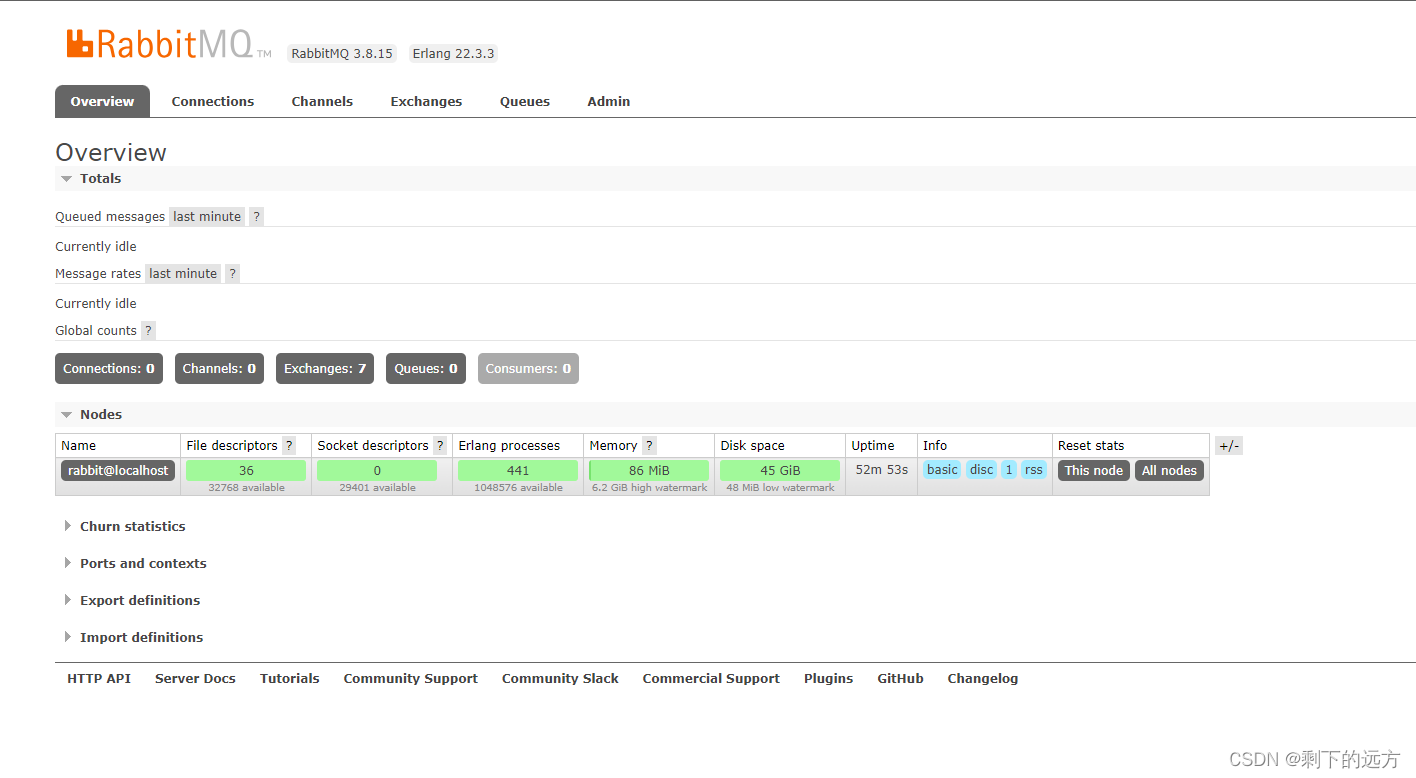This screenshot has height=778, width=1416.
Task: Open help for Global counts
Action: 148,330
